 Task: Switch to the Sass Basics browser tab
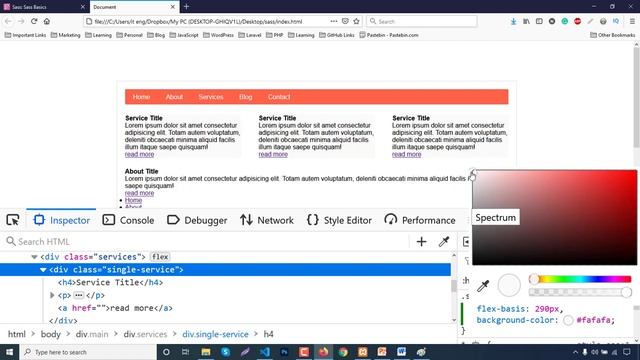tap(44, 7)
